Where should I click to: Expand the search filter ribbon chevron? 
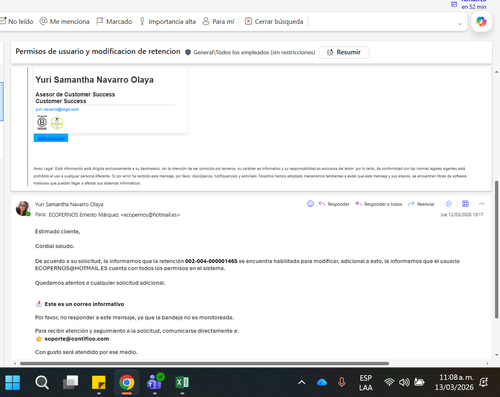click(460, 24)
